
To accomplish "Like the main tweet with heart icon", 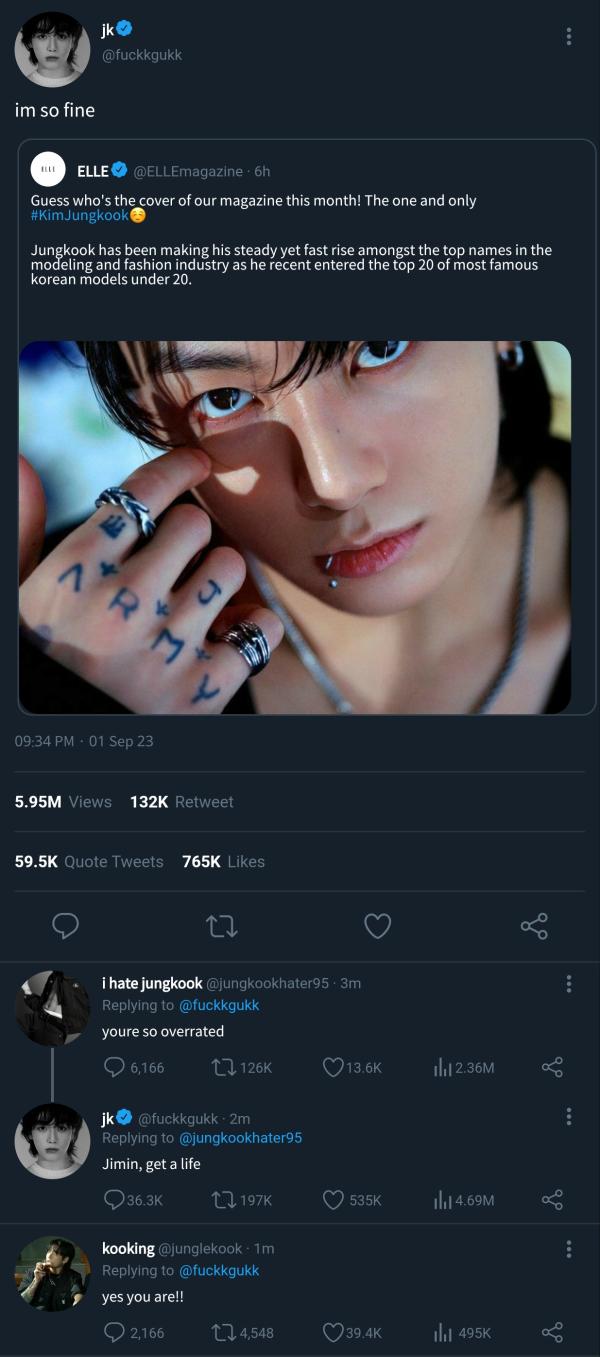I will [x=377, y=926].
